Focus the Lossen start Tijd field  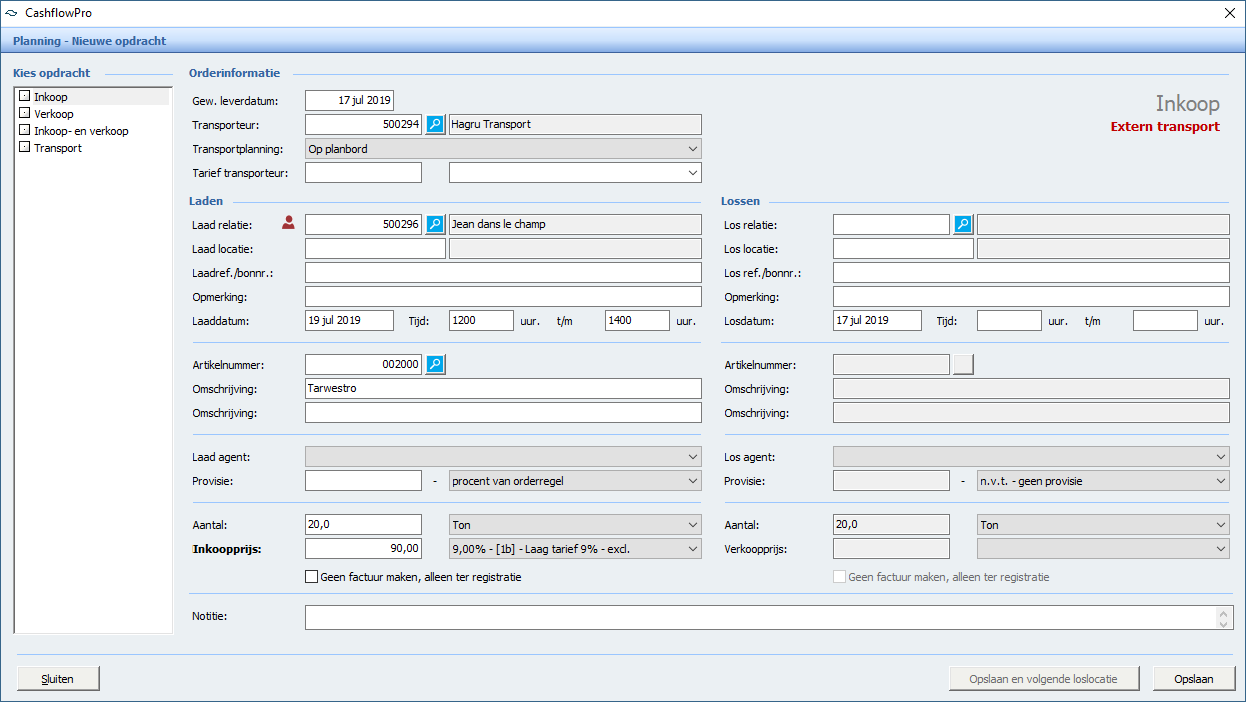1009,321
